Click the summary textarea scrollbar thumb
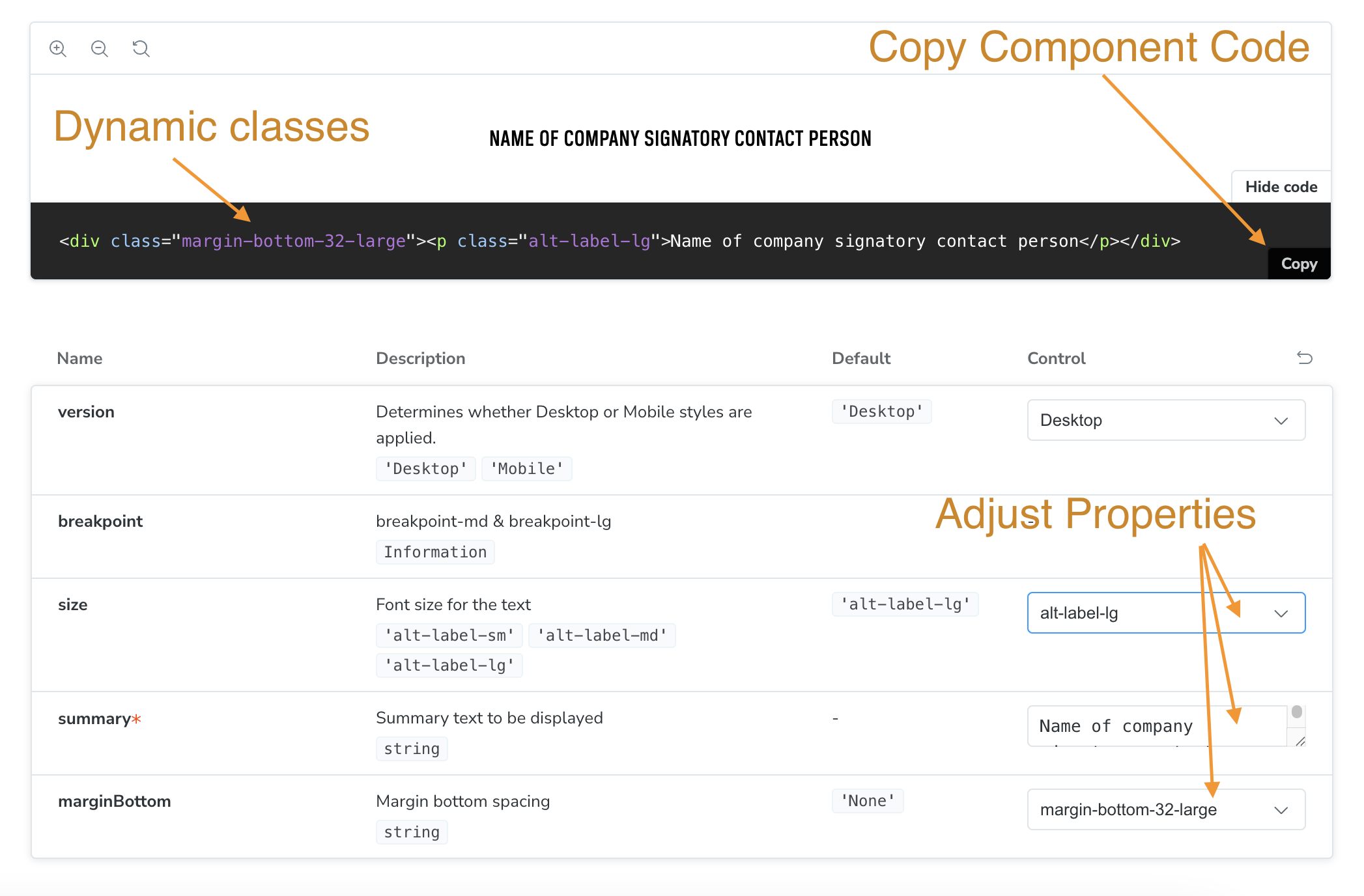The width and height of the screenshot is (1364, 896). click(1297, 712)
